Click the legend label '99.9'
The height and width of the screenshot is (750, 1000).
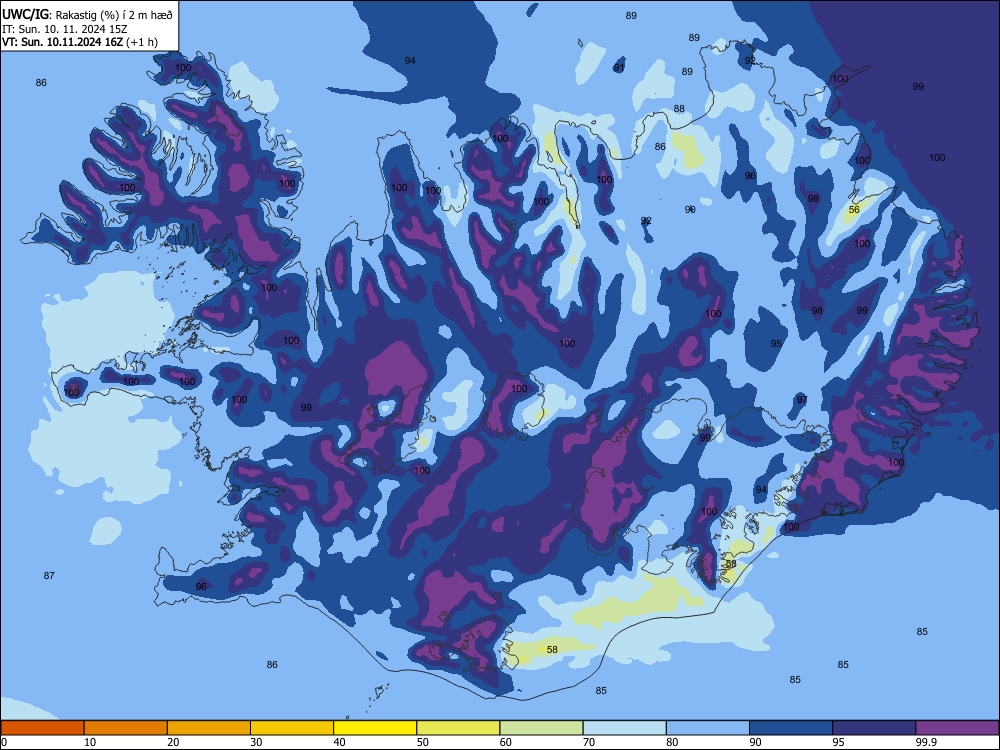pyautogui.click(x=926, y=742)
